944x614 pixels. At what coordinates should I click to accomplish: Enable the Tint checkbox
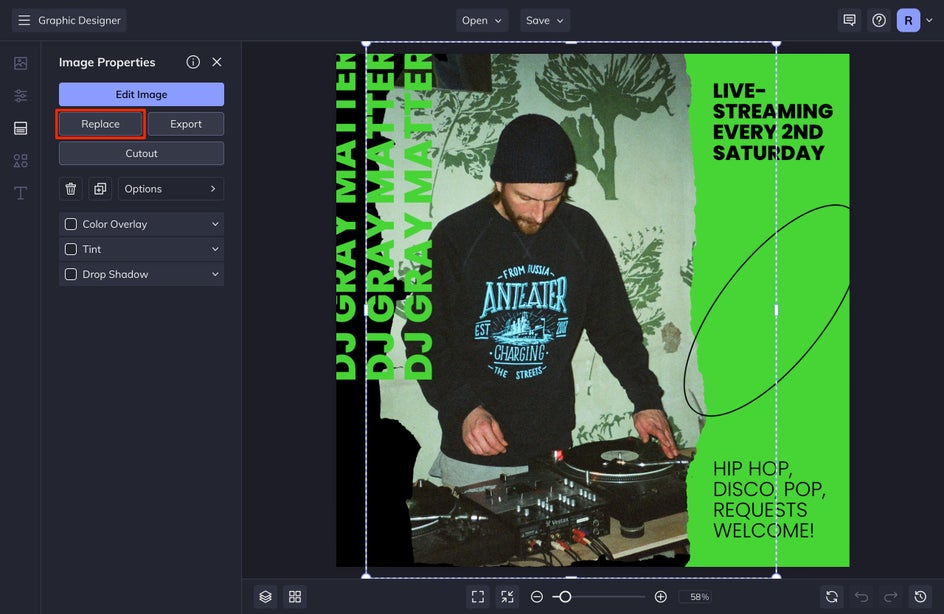(70, 249)
